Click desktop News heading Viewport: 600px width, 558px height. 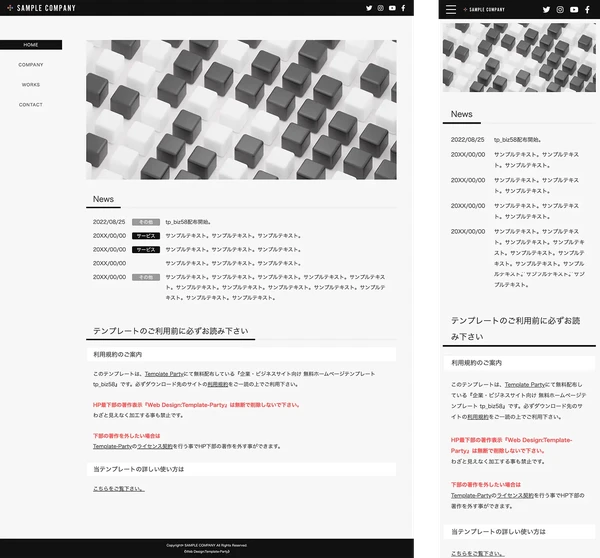click(x=103, y=199)
